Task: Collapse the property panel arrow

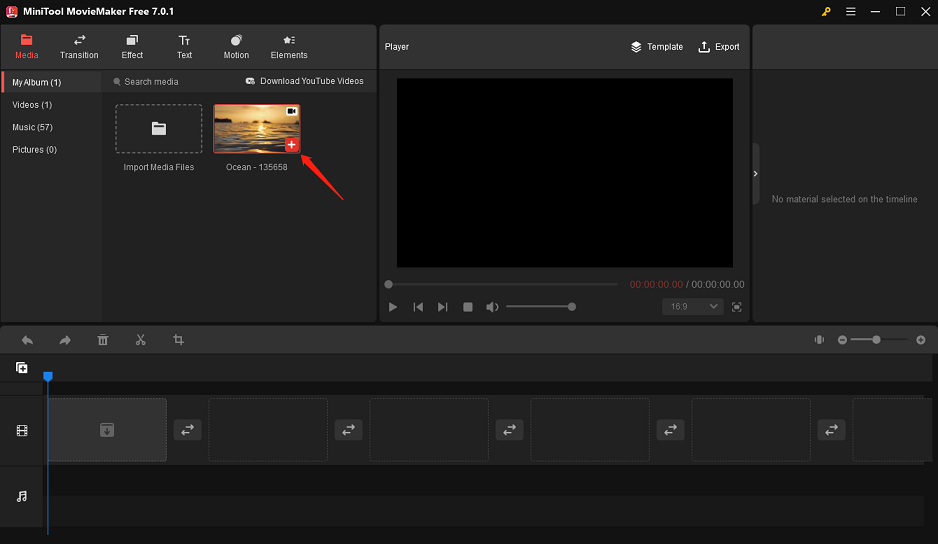Action: [756, 174]
